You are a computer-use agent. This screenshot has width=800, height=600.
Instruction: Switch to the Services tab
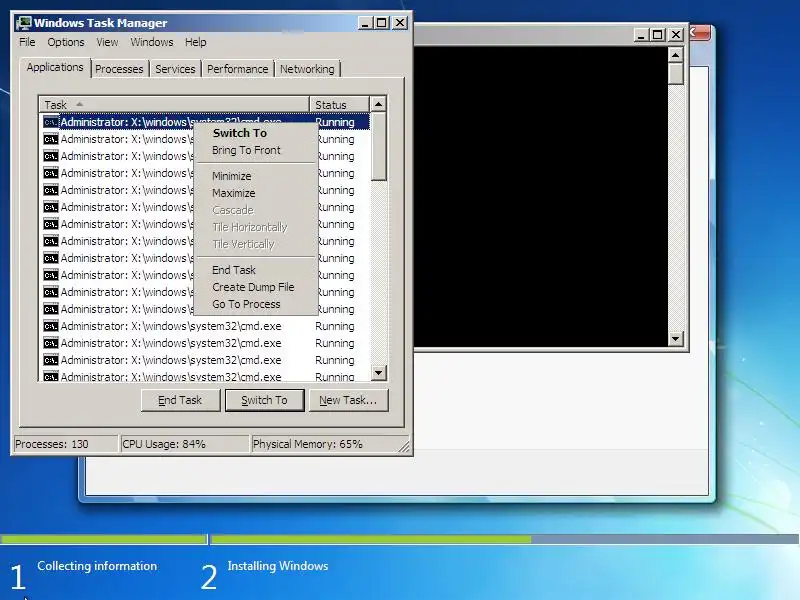pyautogui.click(x=175, y=69)
